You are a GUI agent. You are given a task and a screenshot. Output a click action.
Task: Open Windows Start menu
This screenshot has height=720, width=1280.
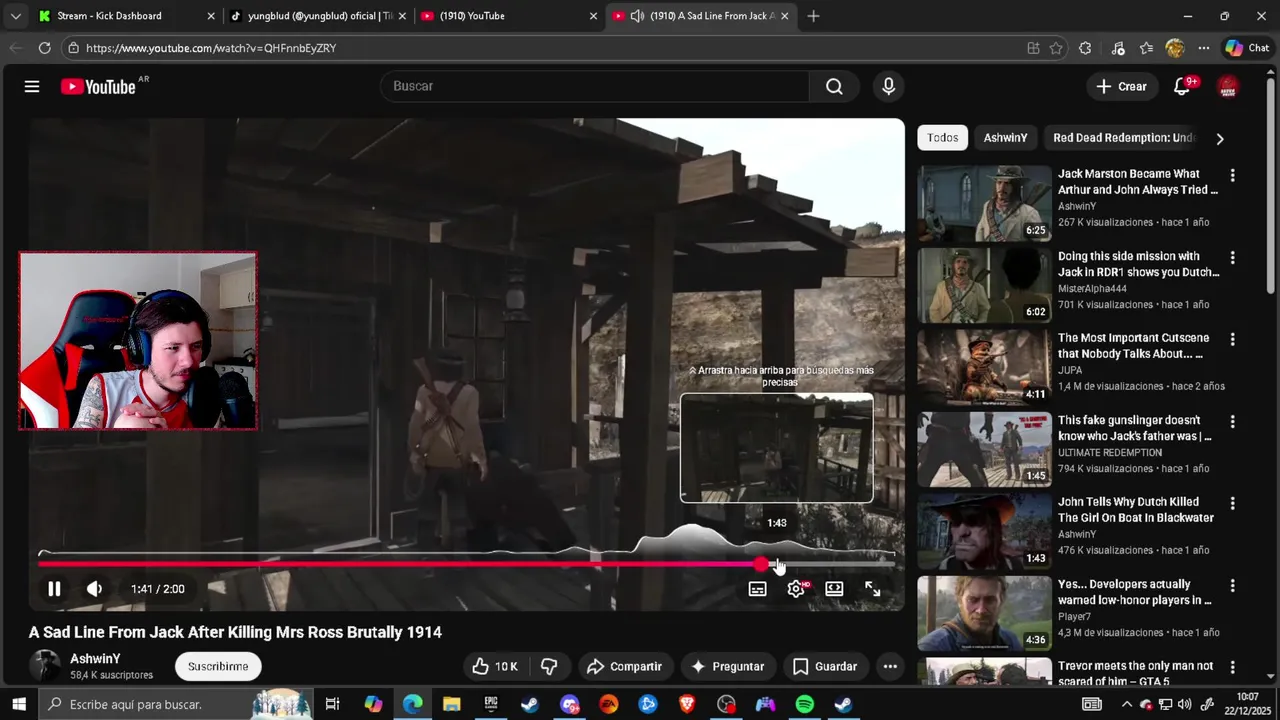point(18,704)
